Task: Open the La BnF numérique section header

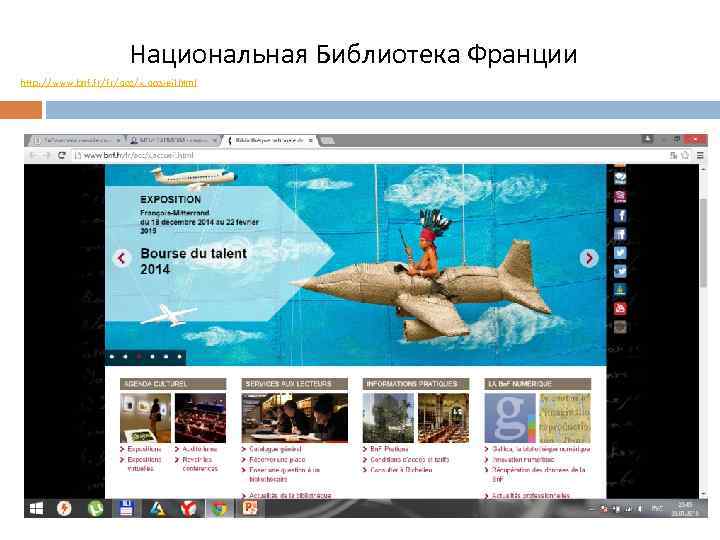Action: [538, 383]
